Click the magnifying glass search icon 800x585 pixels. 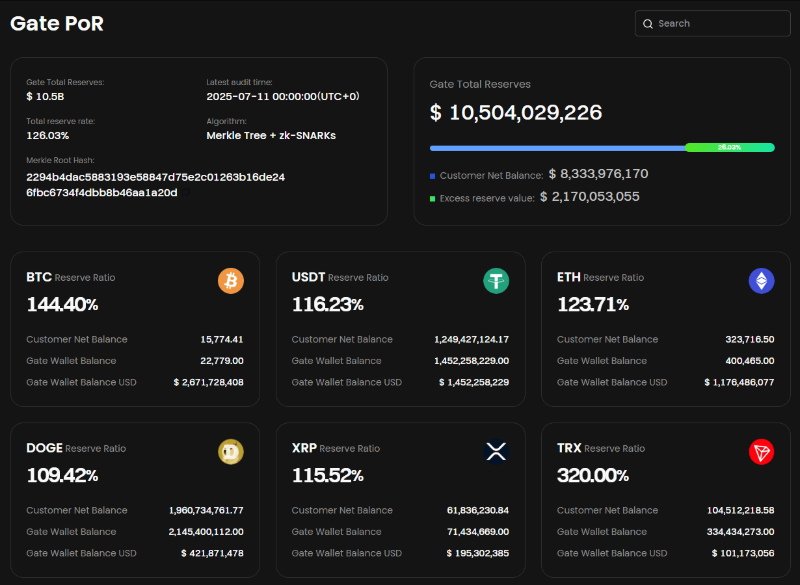647,23
